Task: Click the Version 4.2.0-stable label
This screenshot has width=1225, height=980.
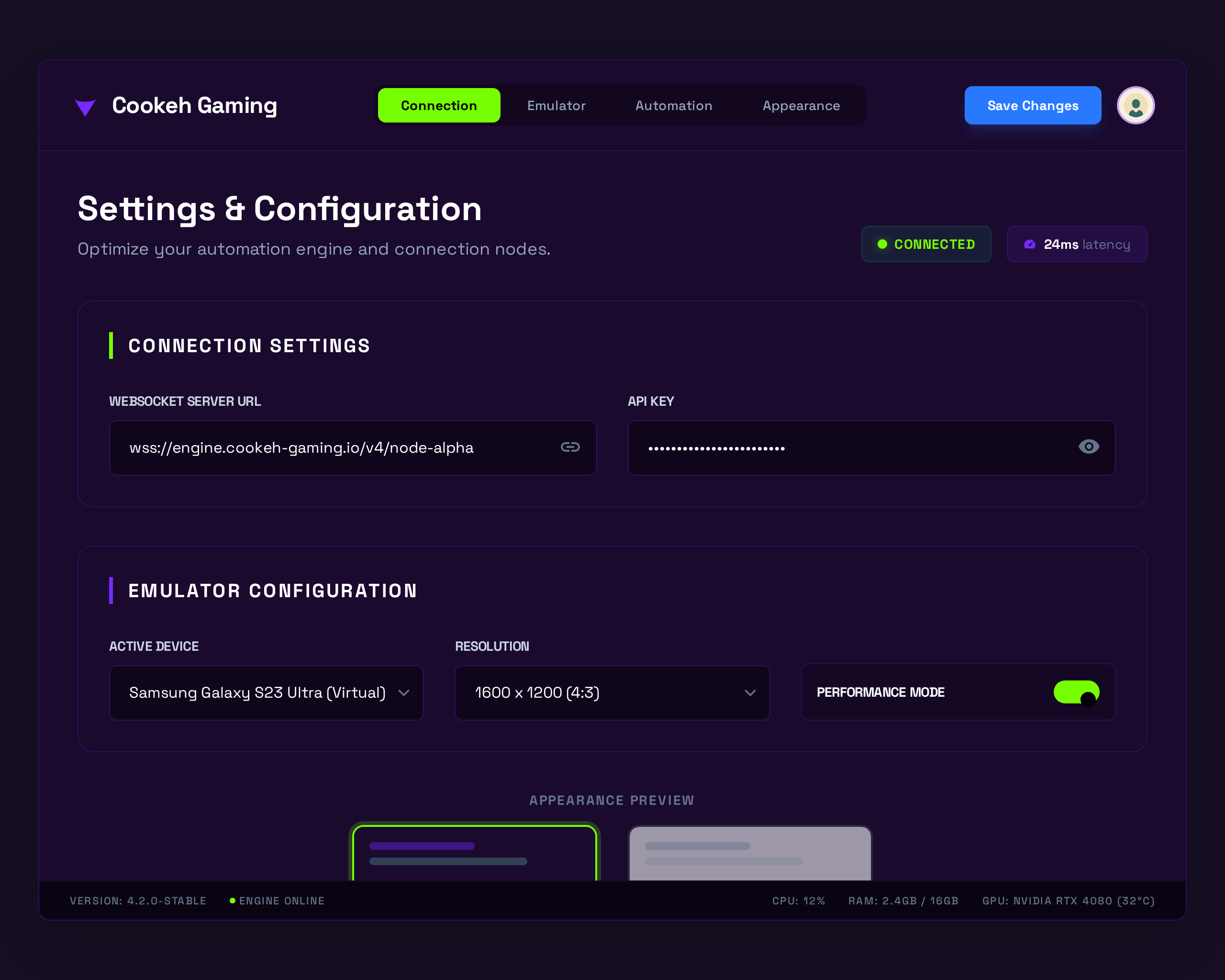Action: click(138, 901)
